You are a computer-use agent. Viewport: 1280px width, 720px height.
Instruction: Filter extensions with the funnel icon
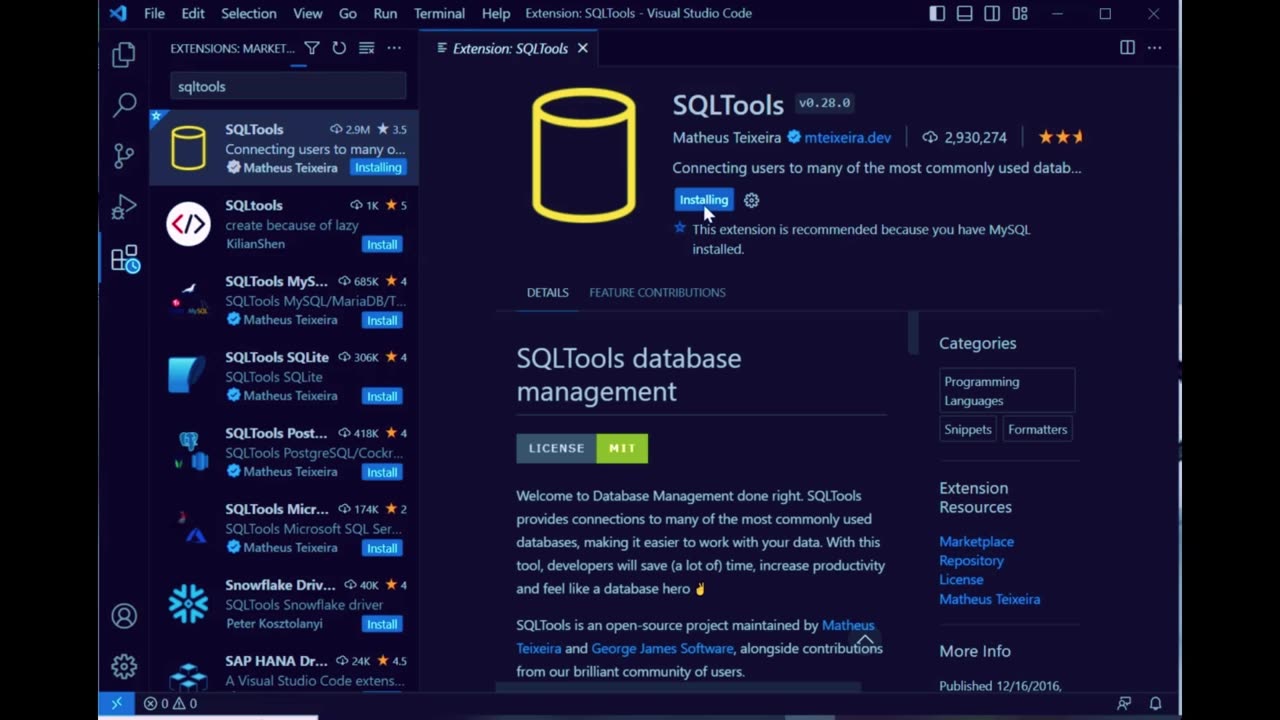click(312, 48)
